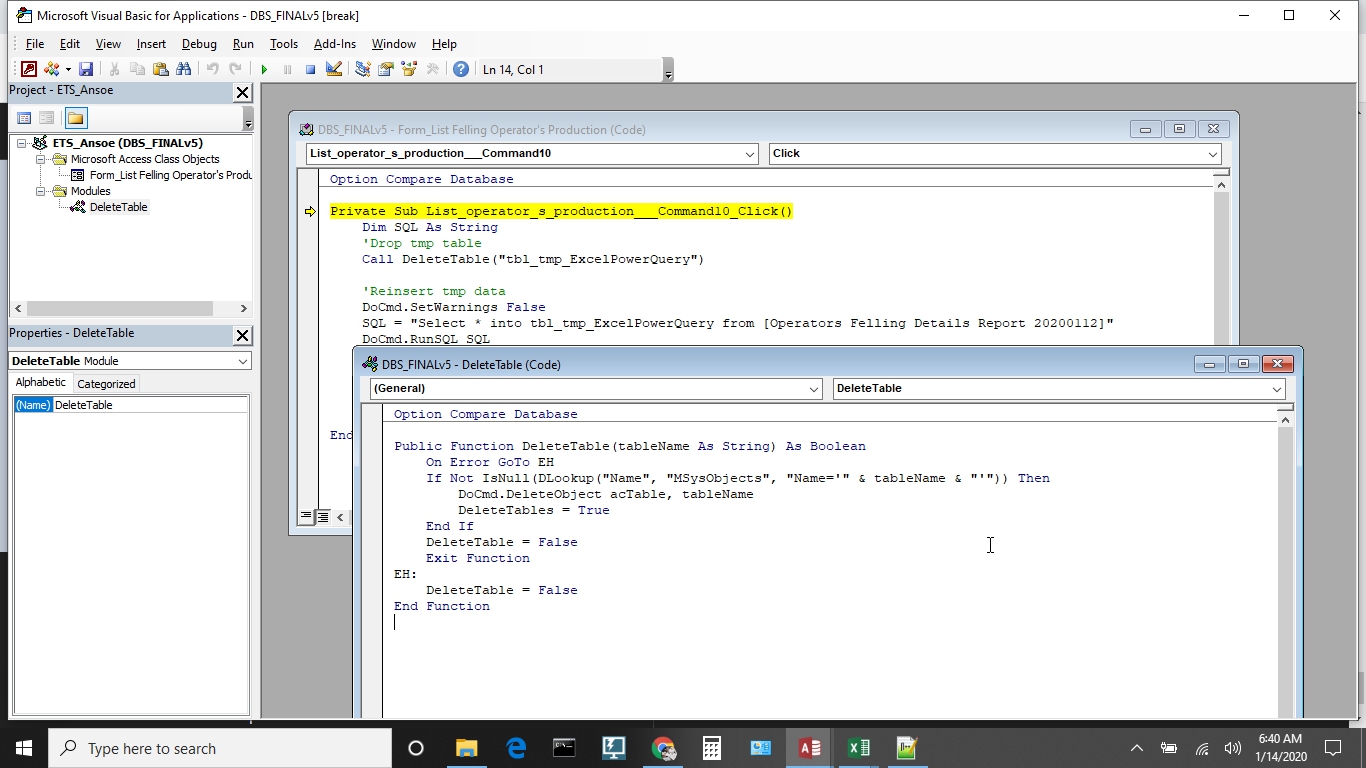Click the Toolbox hammer-wrench icon

(x=432, y=69)
